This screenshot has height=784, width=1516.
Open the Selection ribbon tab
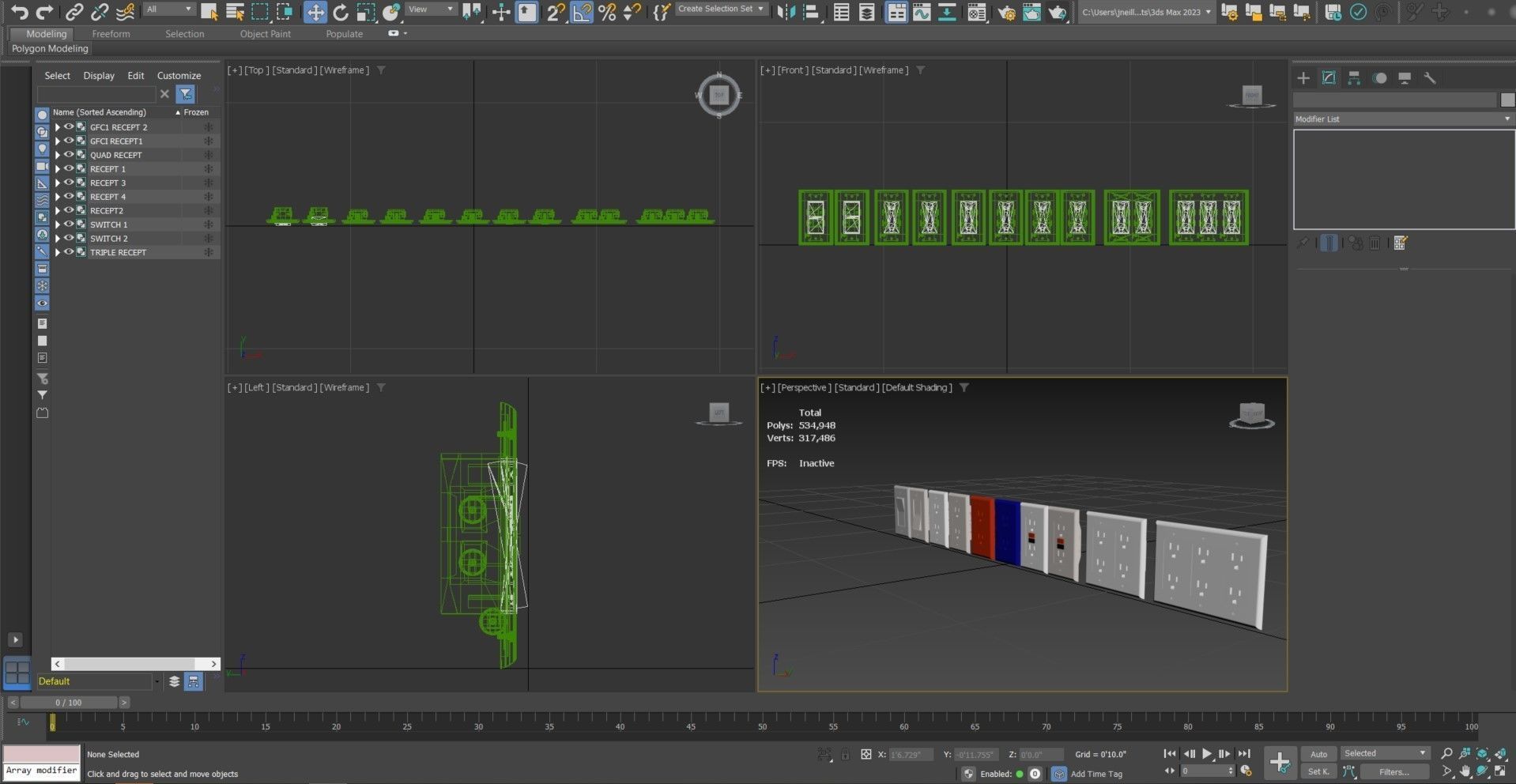tap(184, 34)
